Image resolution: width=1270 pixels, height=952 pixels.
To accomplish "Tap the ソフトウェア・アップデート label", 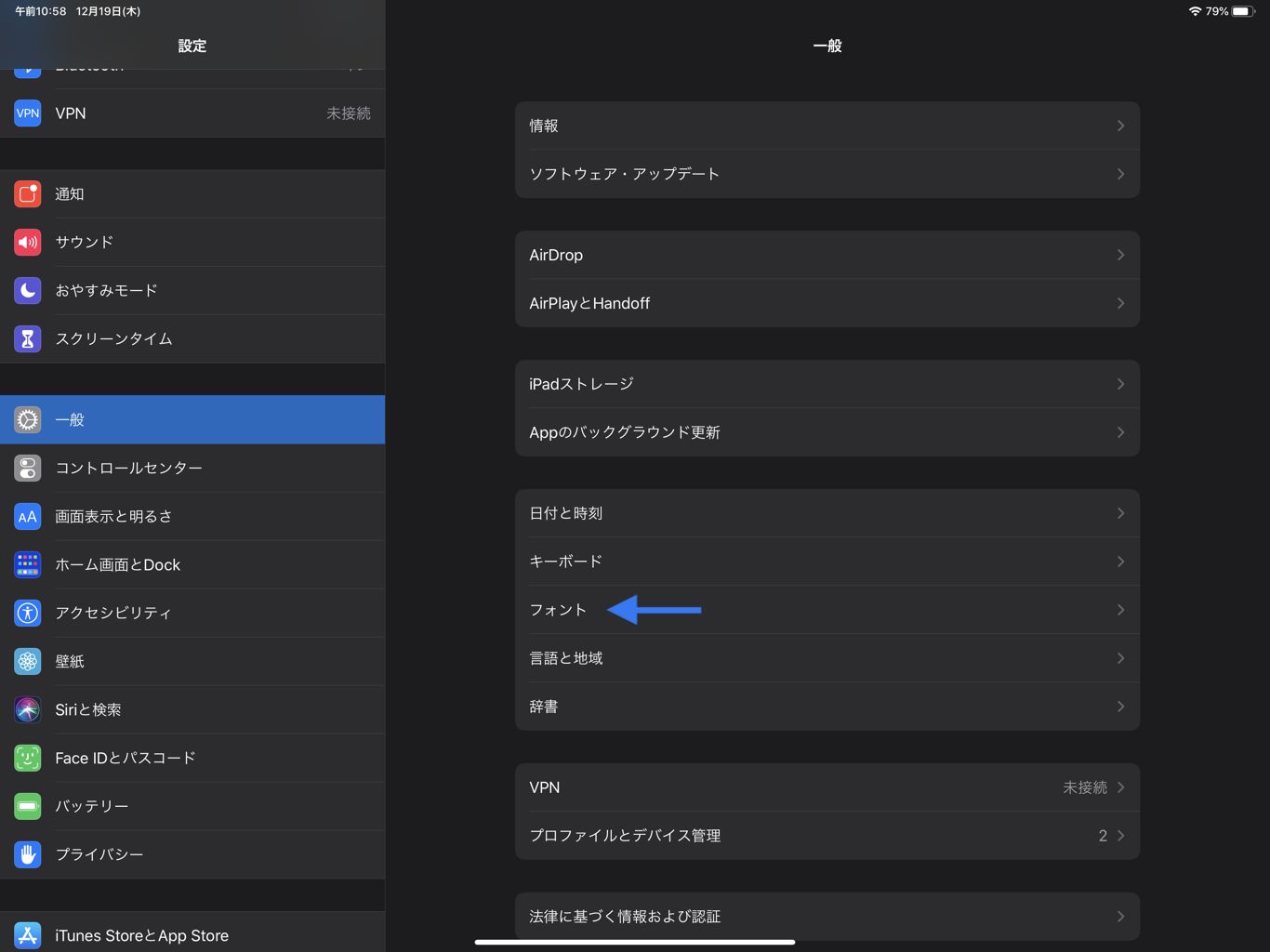I will point(624,174).
